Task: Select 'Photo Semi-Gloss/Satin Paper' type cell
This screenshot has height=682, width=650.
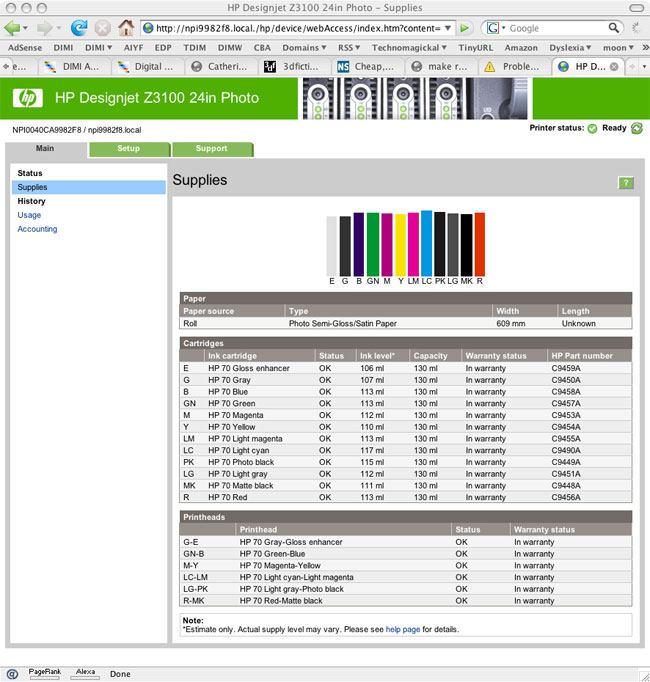Action: (x=343, y=324)
